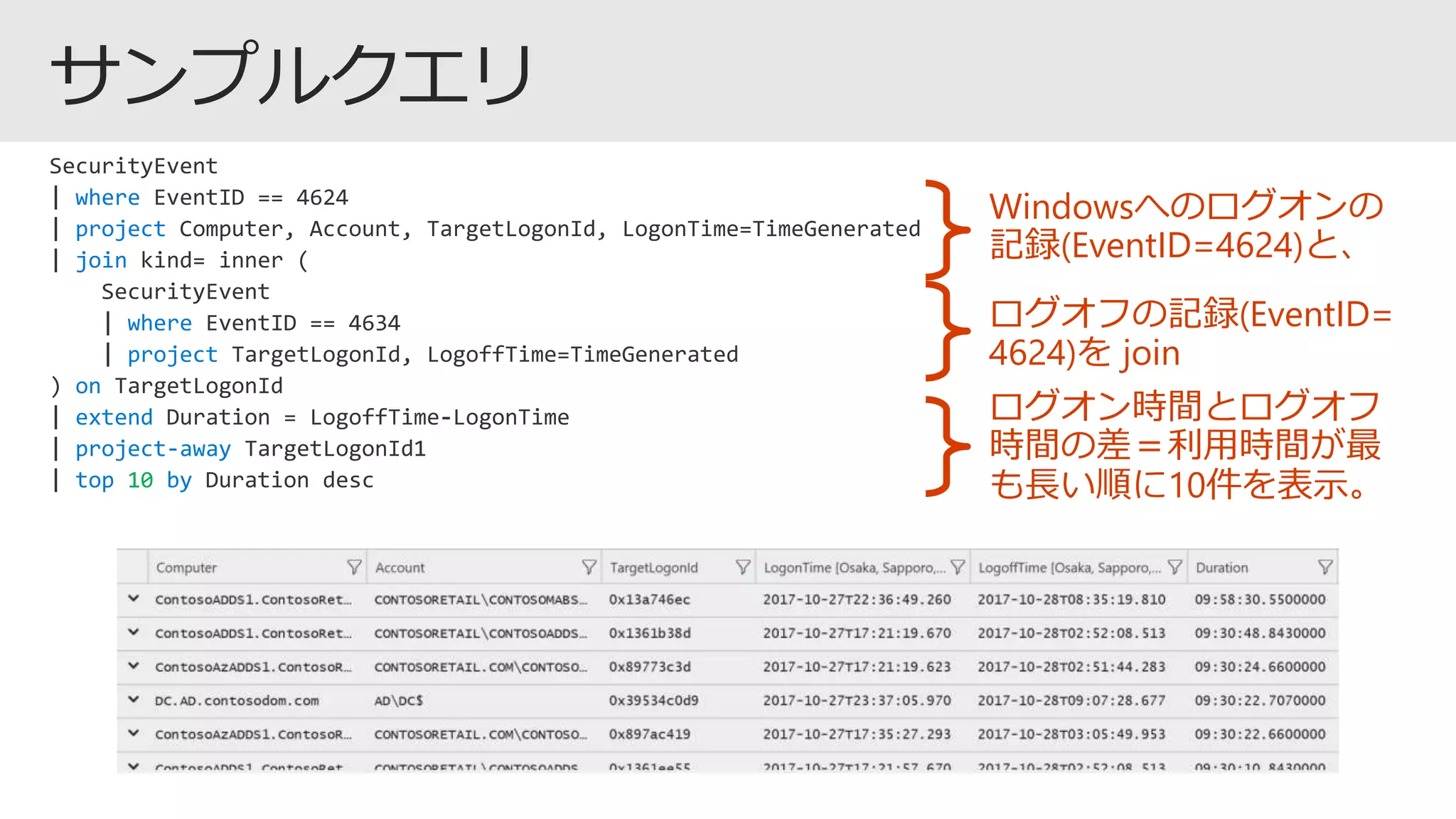This screenshot has height=819, width=1456.
Task: Select logoff time 2017-10-28T02:51:44.283
Action: pos(1071,668)
